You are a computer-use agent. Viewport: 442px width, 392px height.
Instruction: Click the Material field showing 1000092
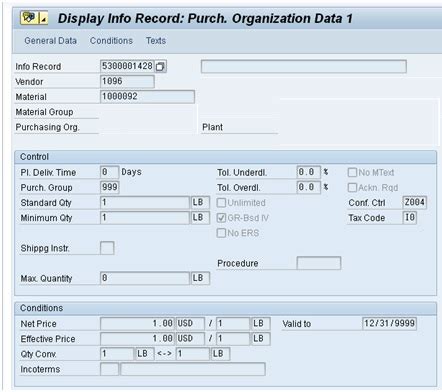click(x=147, y=97)
